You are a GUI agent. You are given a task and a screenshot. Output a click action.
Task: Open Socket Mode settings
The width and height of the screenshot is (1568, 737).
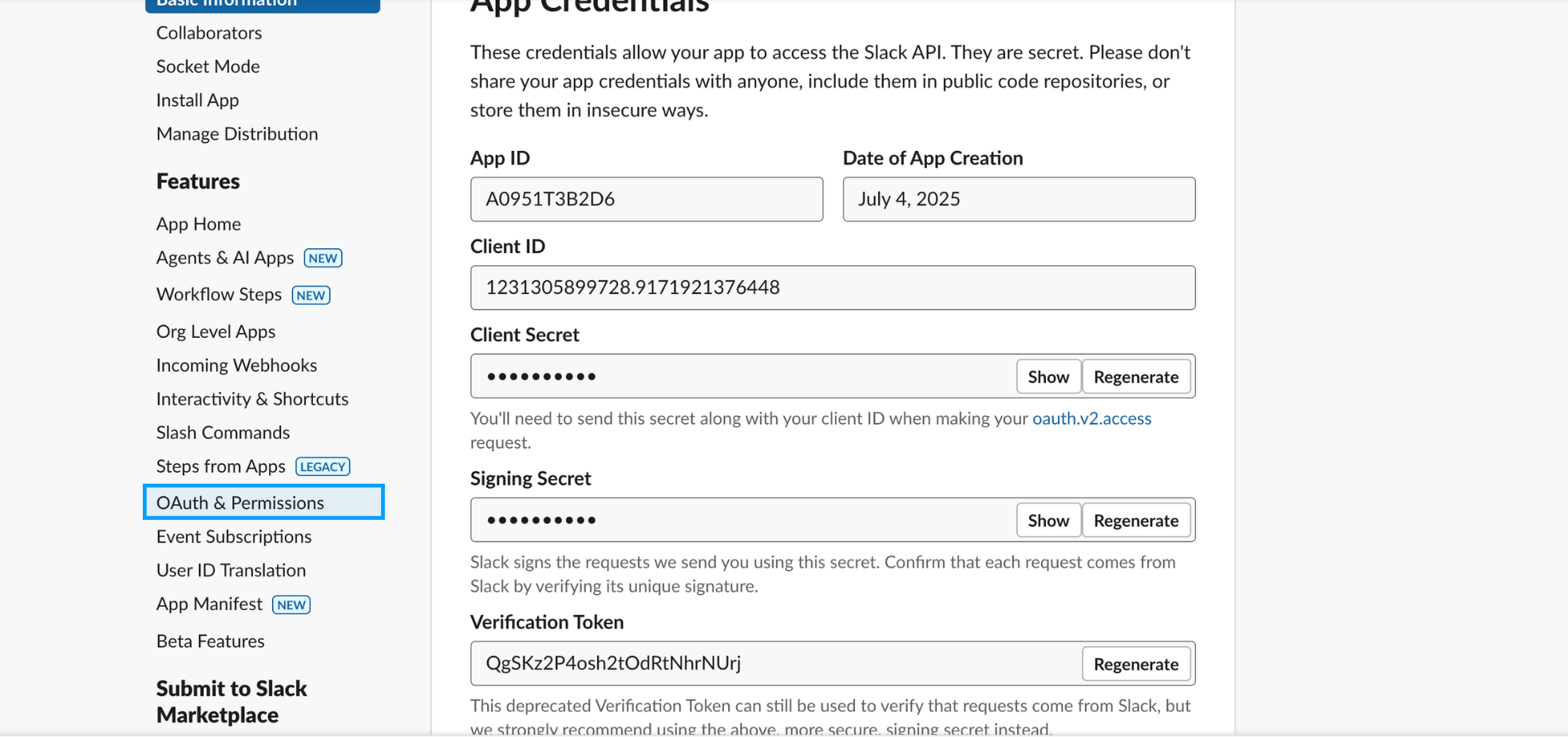tap(208, 66)
